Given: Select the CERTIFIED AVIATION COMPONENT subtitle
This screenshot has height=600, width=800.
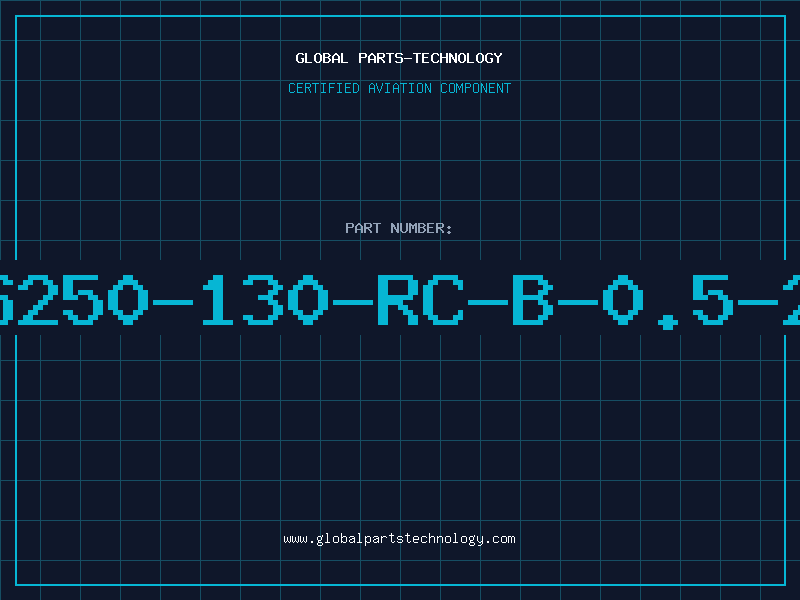Looking at the screenshot, I should click(x=399, y=88).
